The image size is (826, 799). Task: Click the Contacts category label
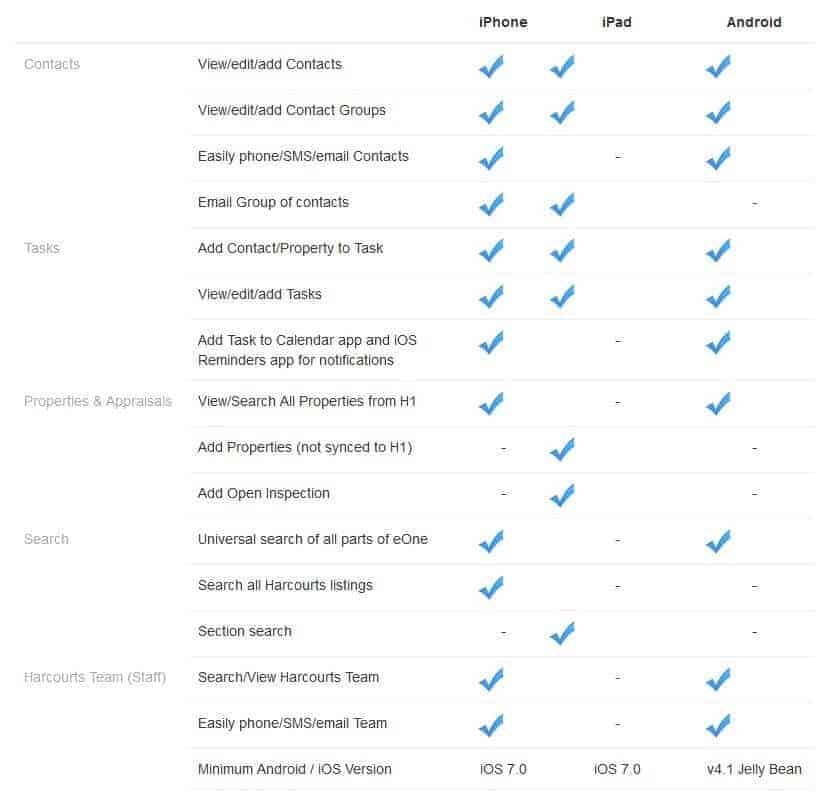pyautogui.click(x=52, y=64)
